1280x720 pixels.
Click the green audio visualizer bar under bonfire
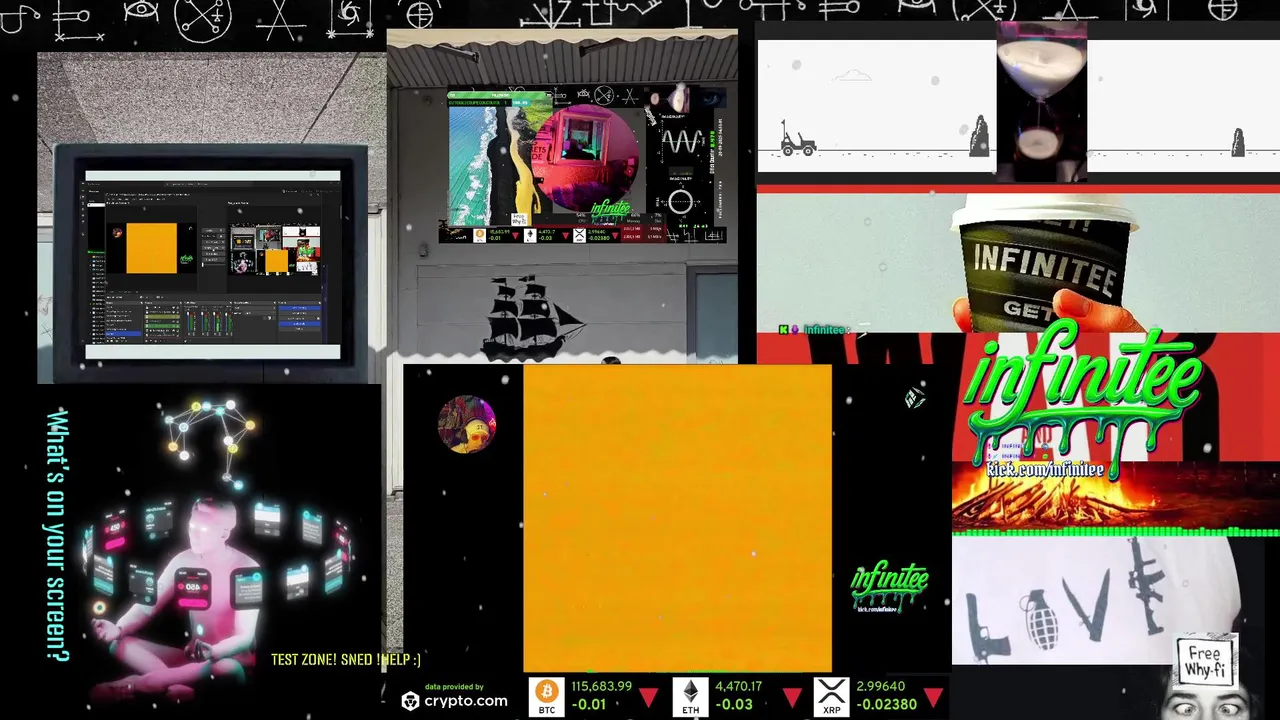pos(1115,532)
